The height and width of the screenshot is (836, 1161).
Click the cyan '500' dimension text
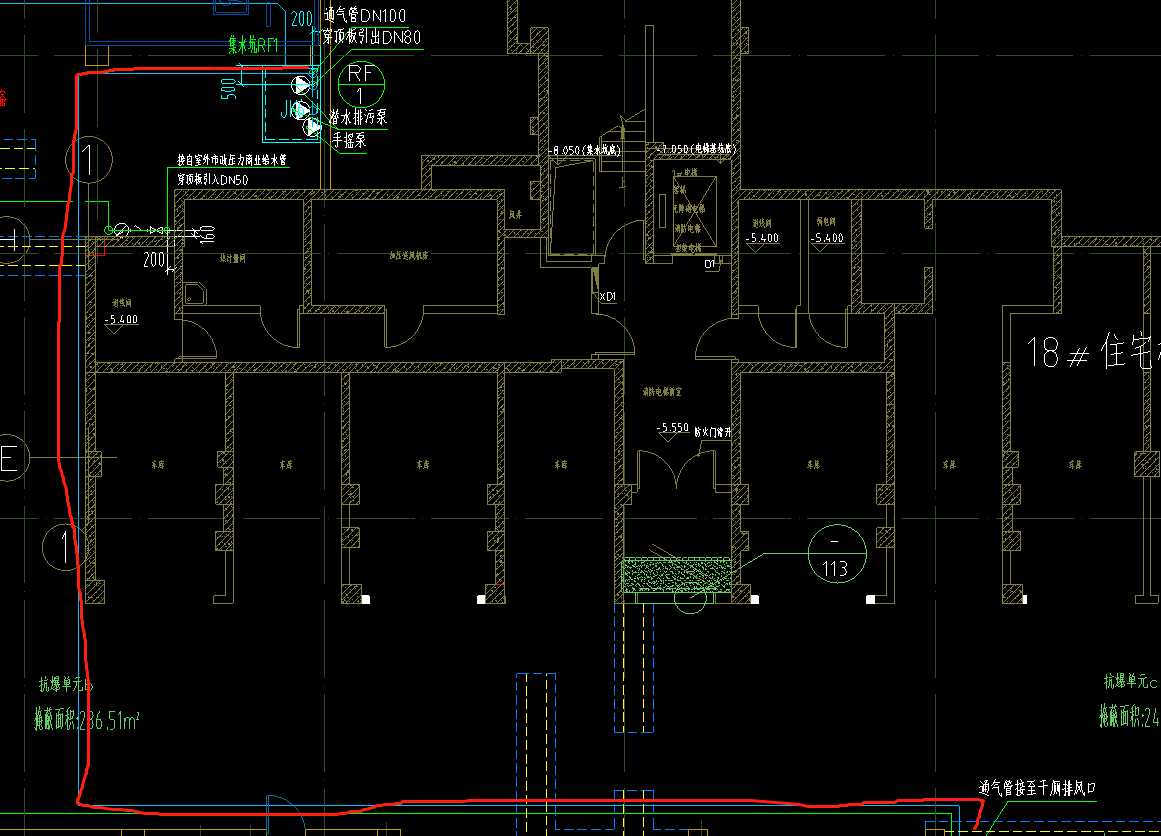coord(230,88)
